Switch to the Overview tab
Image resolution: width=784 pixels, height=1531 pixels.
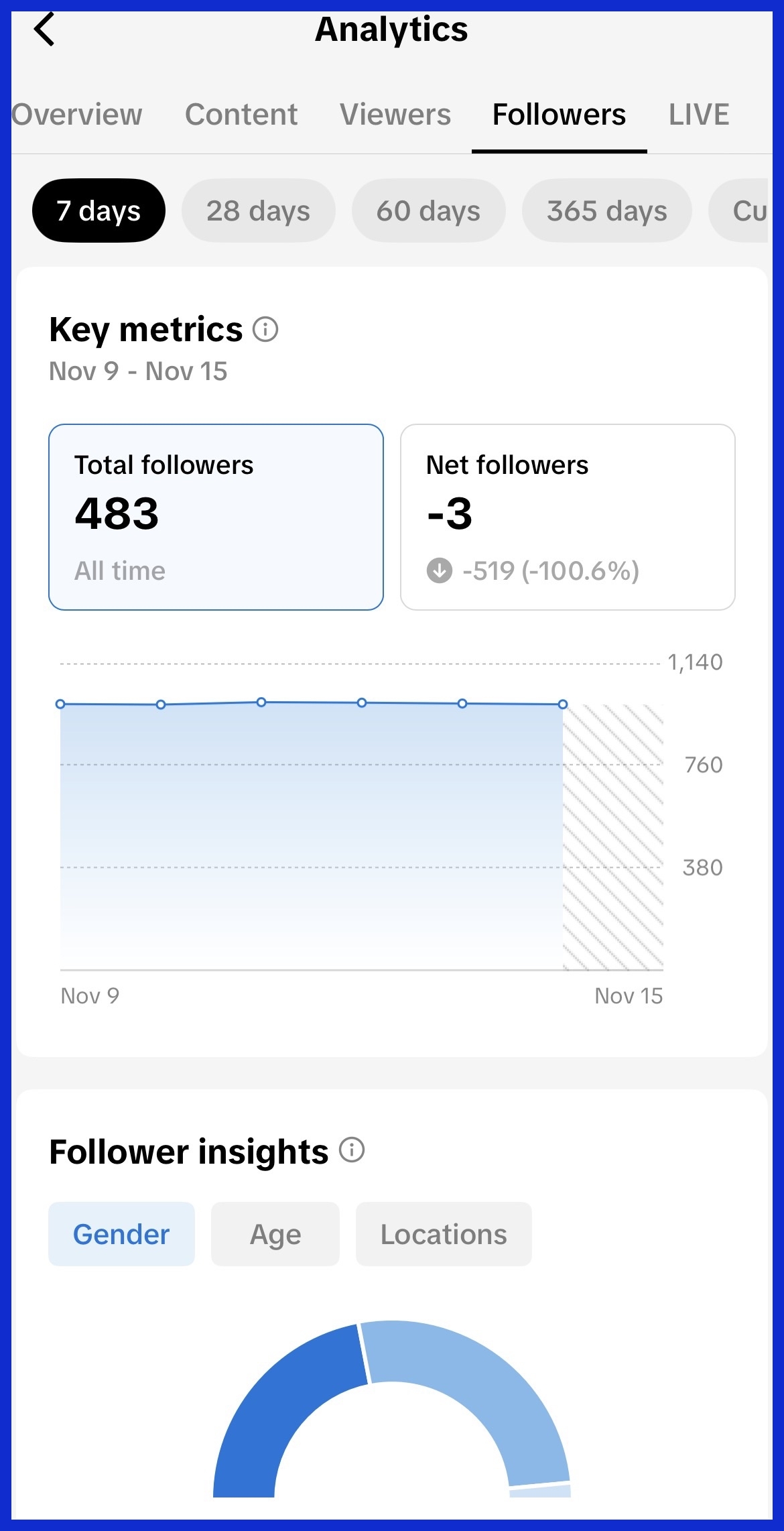click(76, 114)
